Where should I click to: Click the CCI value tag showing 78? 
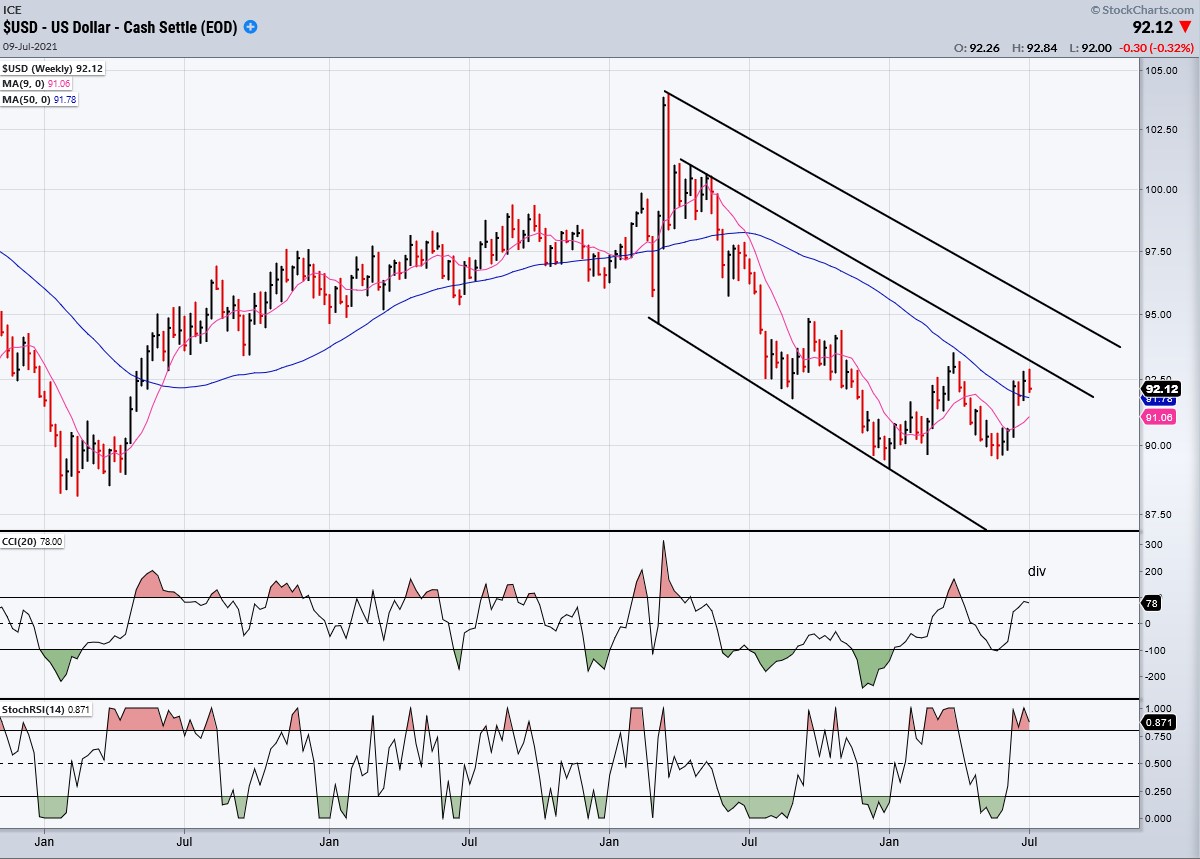pos(1150,603)
